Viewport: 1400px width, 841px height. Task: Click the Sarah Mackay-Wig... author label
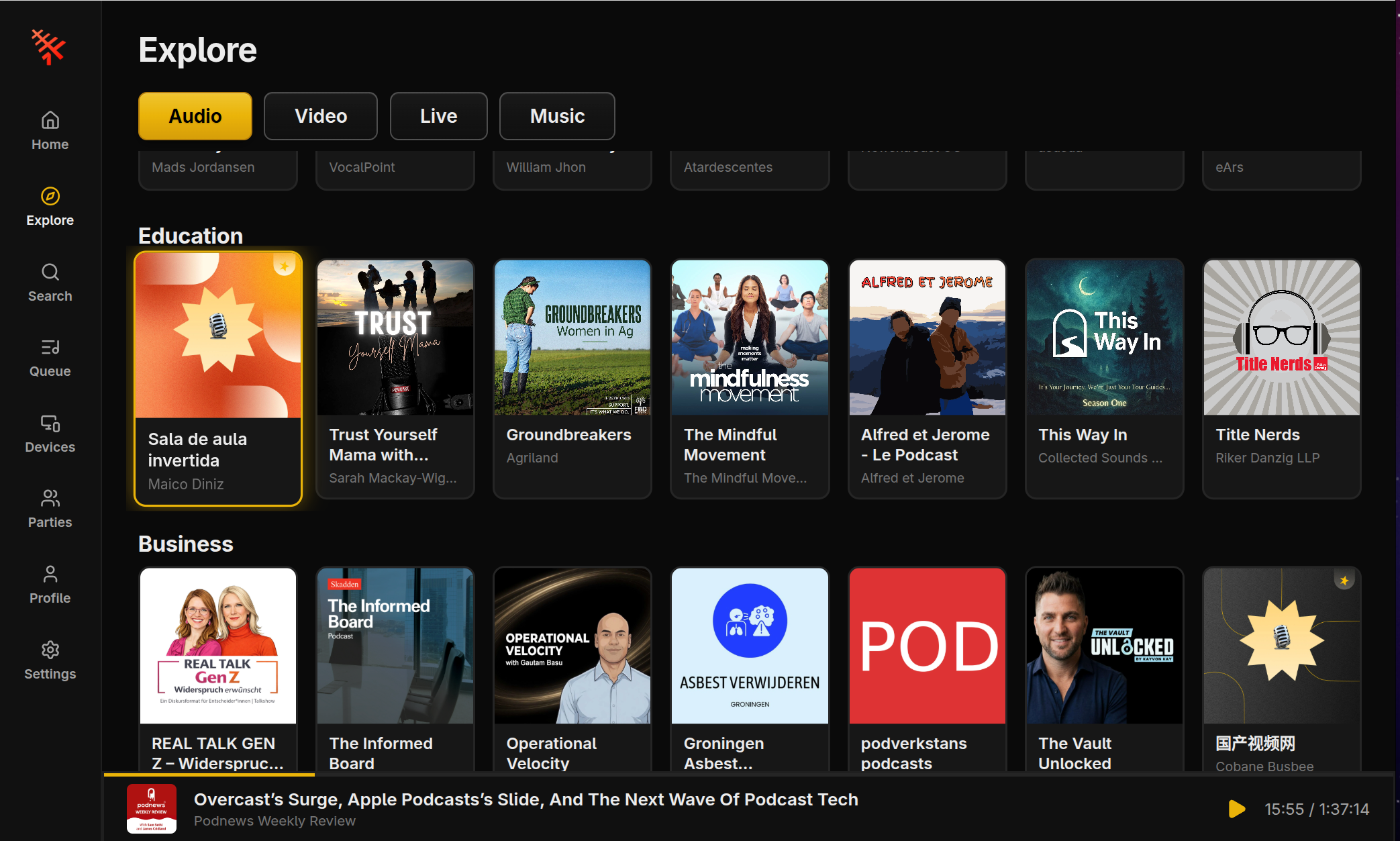click(393, 478)
